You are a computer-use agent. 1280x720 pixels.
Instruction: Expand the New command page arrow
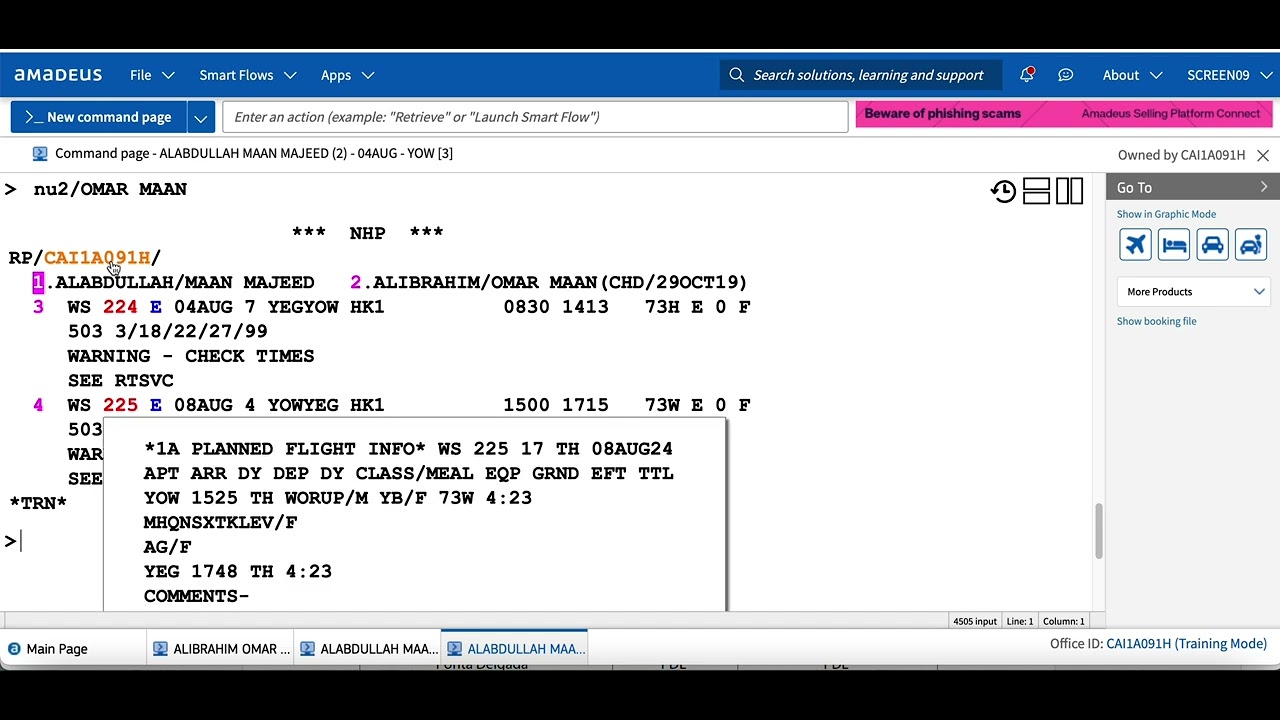(201, 117)
